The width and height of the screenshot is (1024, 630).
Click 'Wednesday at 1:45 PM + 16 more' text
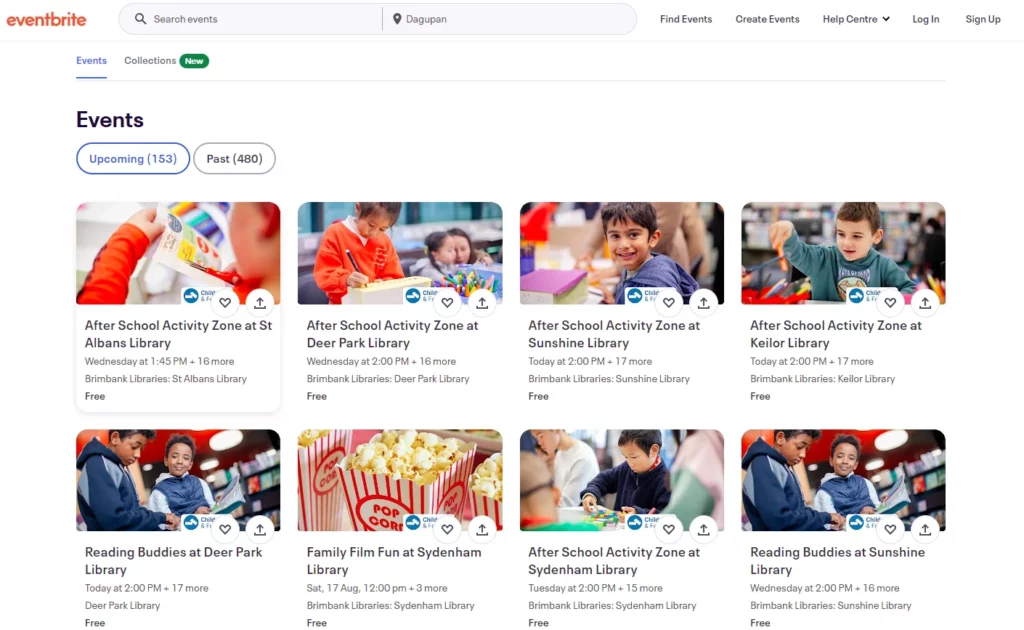pos(159,361)
